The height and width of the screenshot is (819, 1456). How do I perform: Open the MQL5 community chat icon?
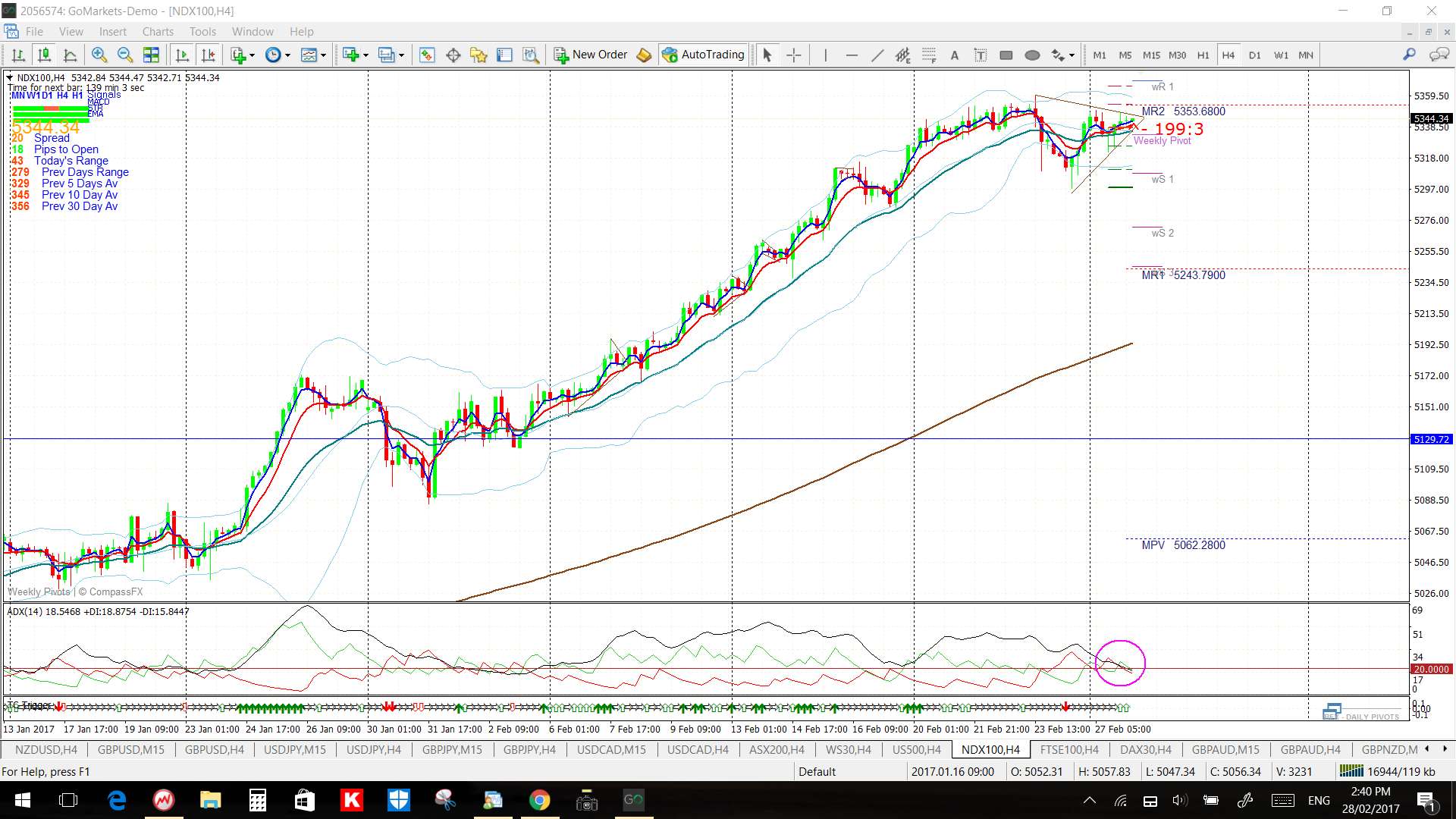coord(1439,55)
